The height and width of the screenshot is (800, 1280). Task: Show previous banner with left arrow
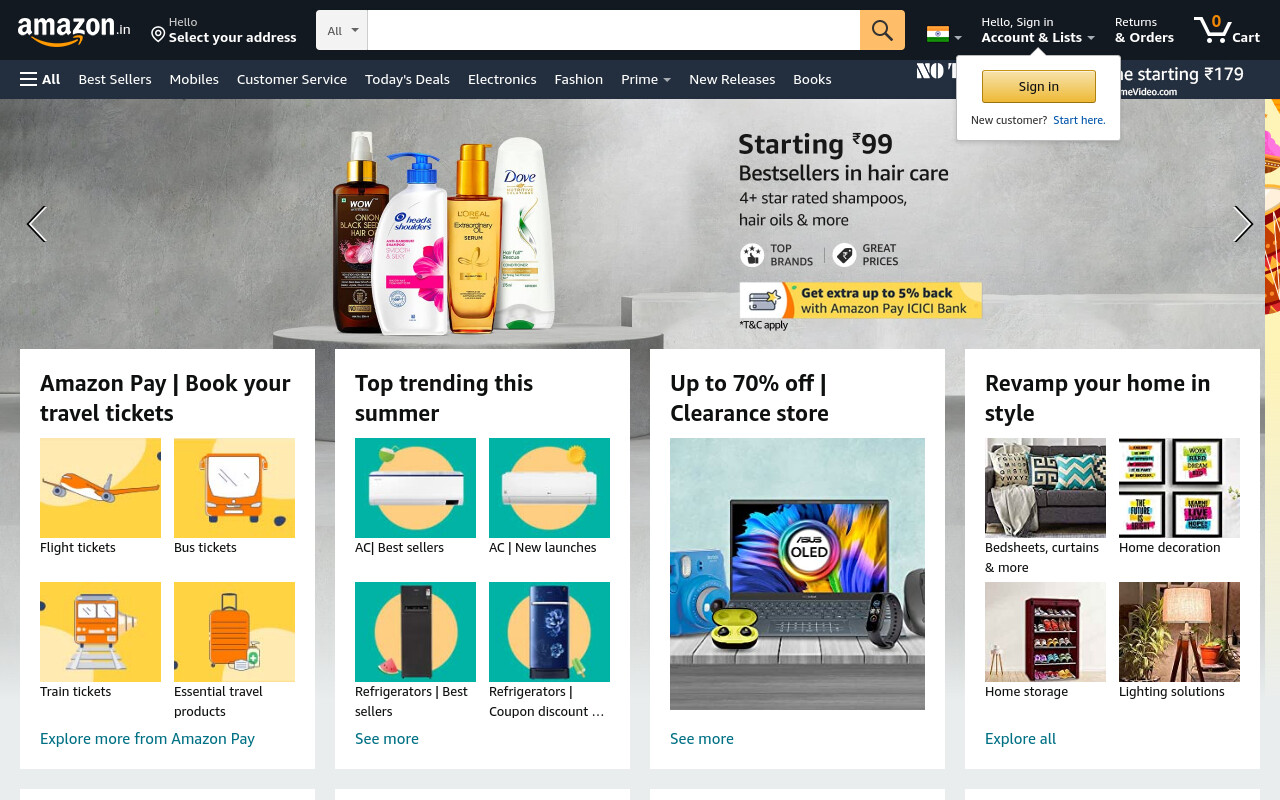click(37, 224)
